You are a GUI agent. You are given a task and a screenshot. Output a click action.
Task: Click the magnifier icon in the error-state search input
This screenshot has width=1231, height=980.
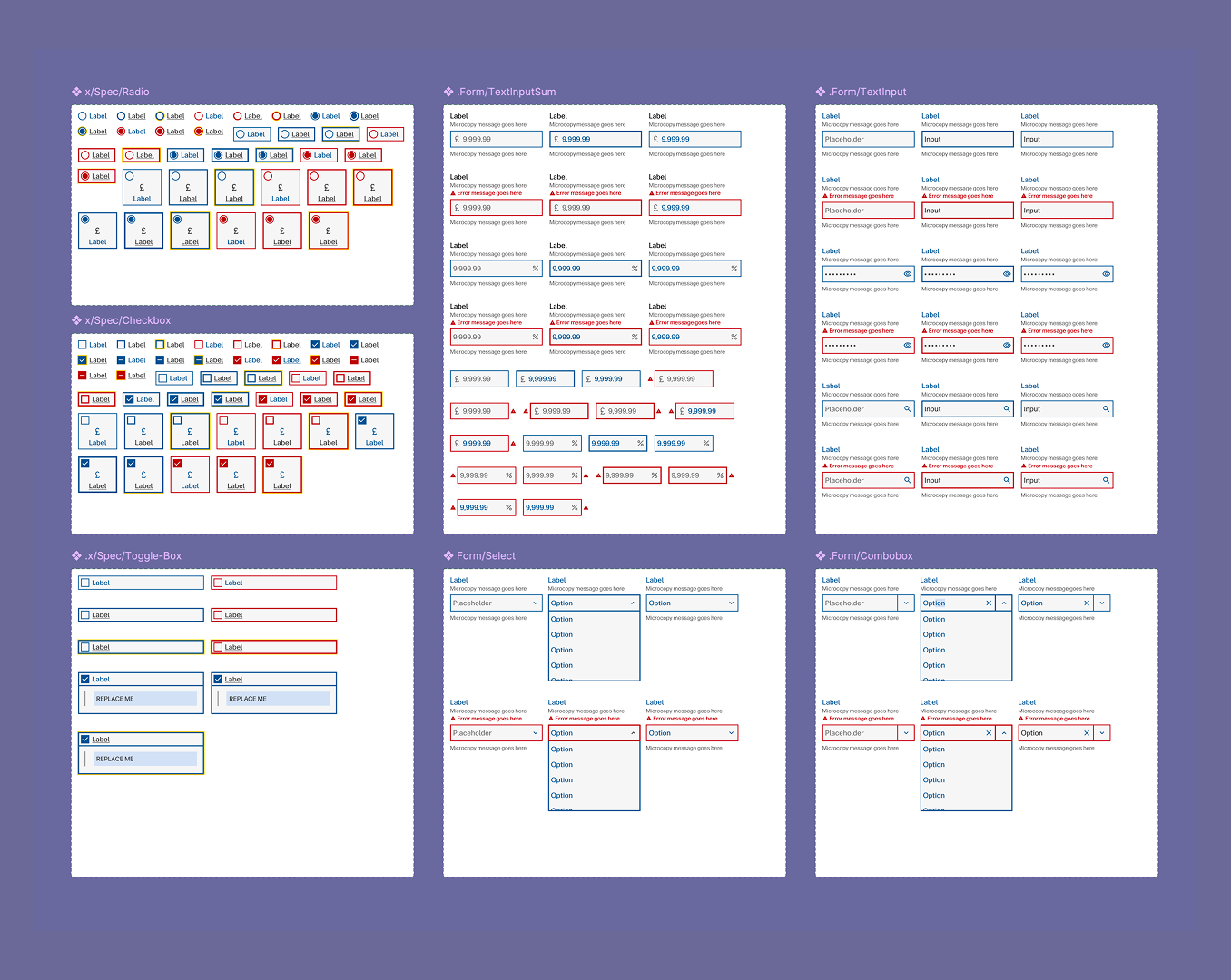pos(907,479)
